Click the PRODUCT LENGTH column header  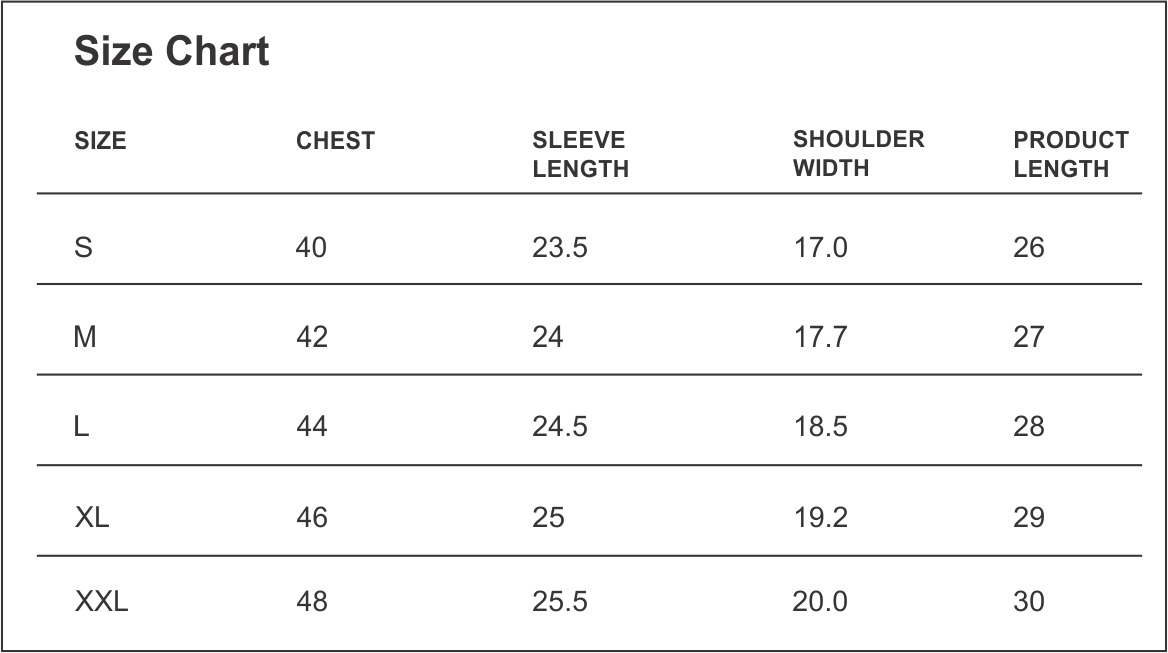point(1071,154)
